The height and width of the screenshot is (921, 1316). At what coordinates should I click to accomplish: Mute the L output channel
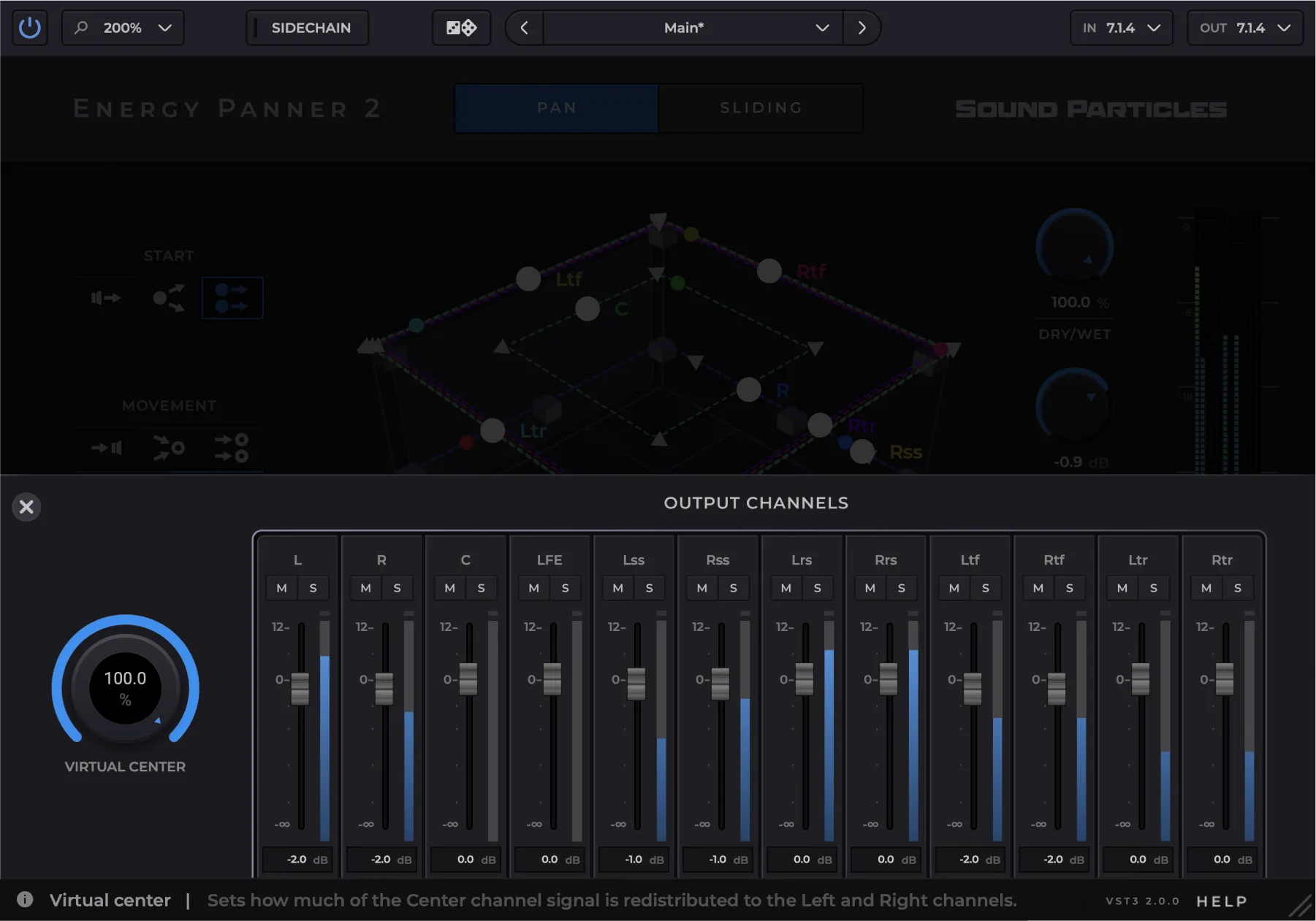(282, 588)
